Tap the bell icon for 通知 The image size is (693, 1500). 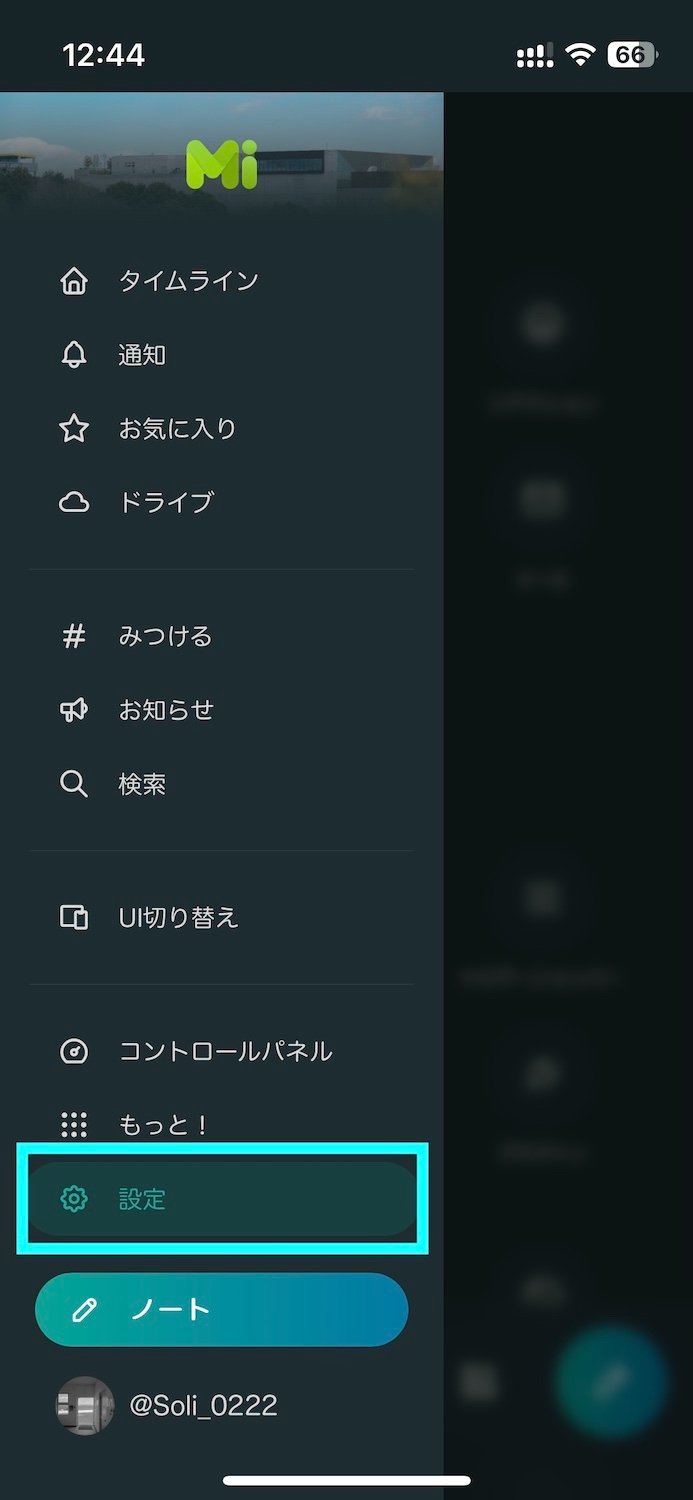click(74, 355)
